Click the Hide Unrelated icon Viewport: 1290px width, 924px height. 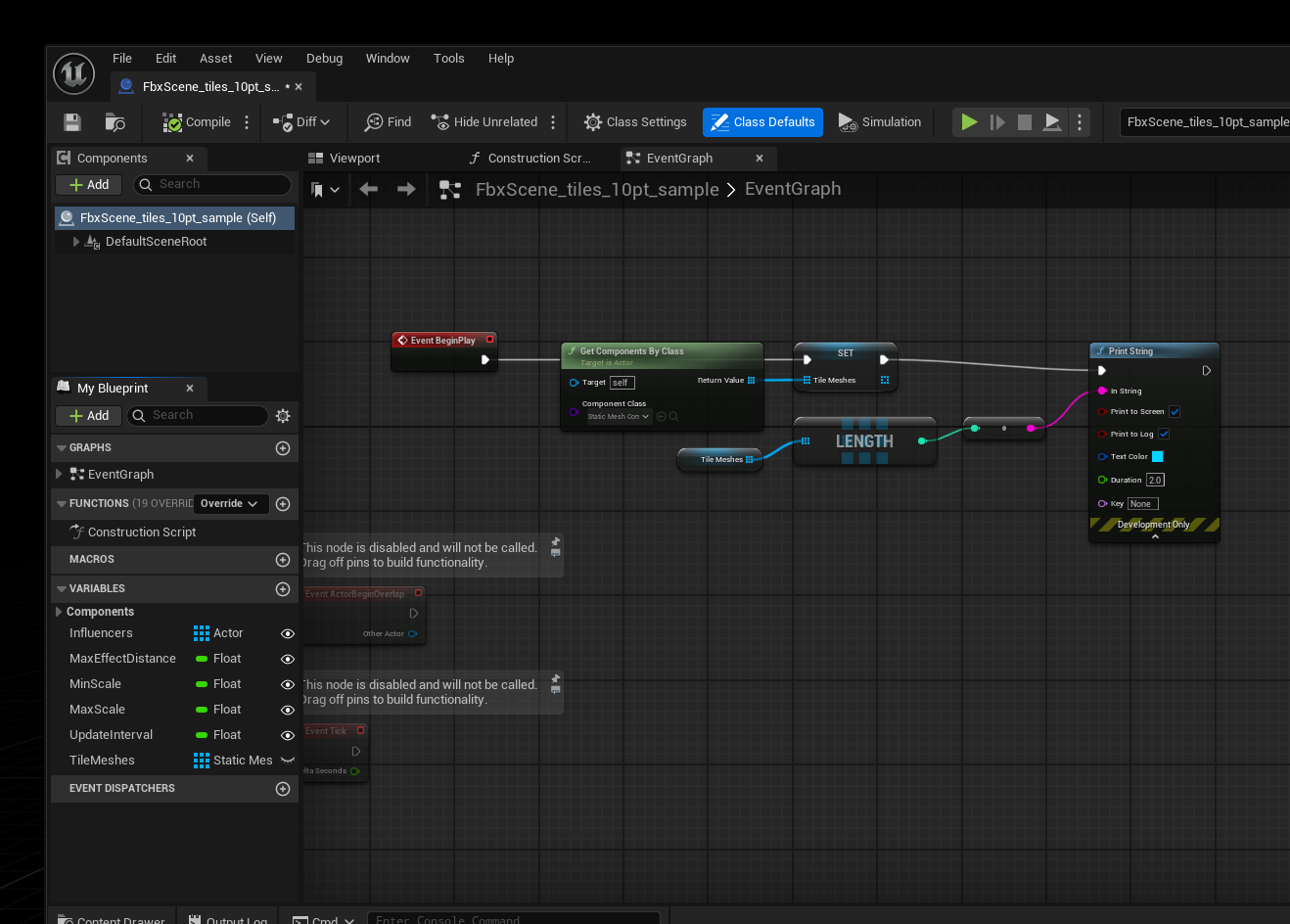[440, 122]
